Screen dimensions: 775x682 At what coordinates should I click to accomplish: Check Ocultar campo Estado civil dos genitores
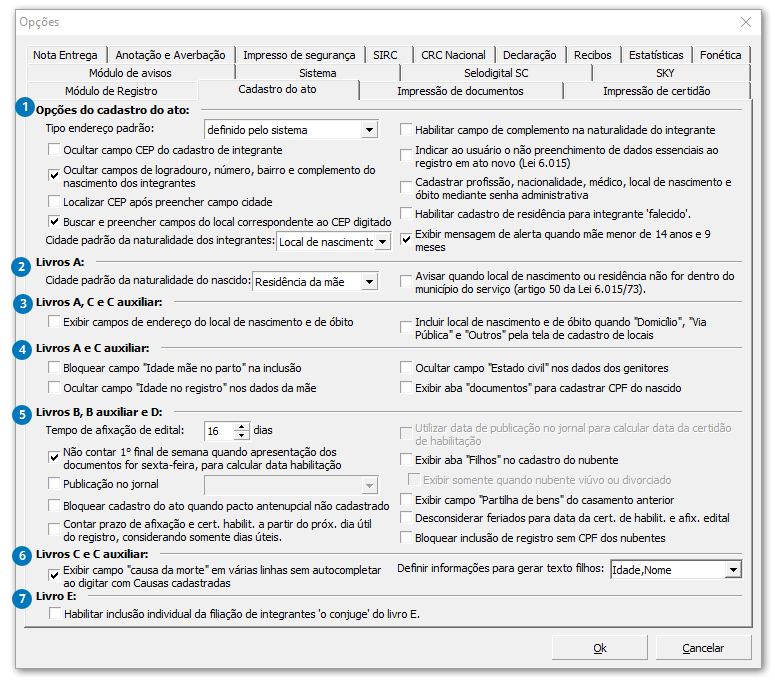point(406,368)
